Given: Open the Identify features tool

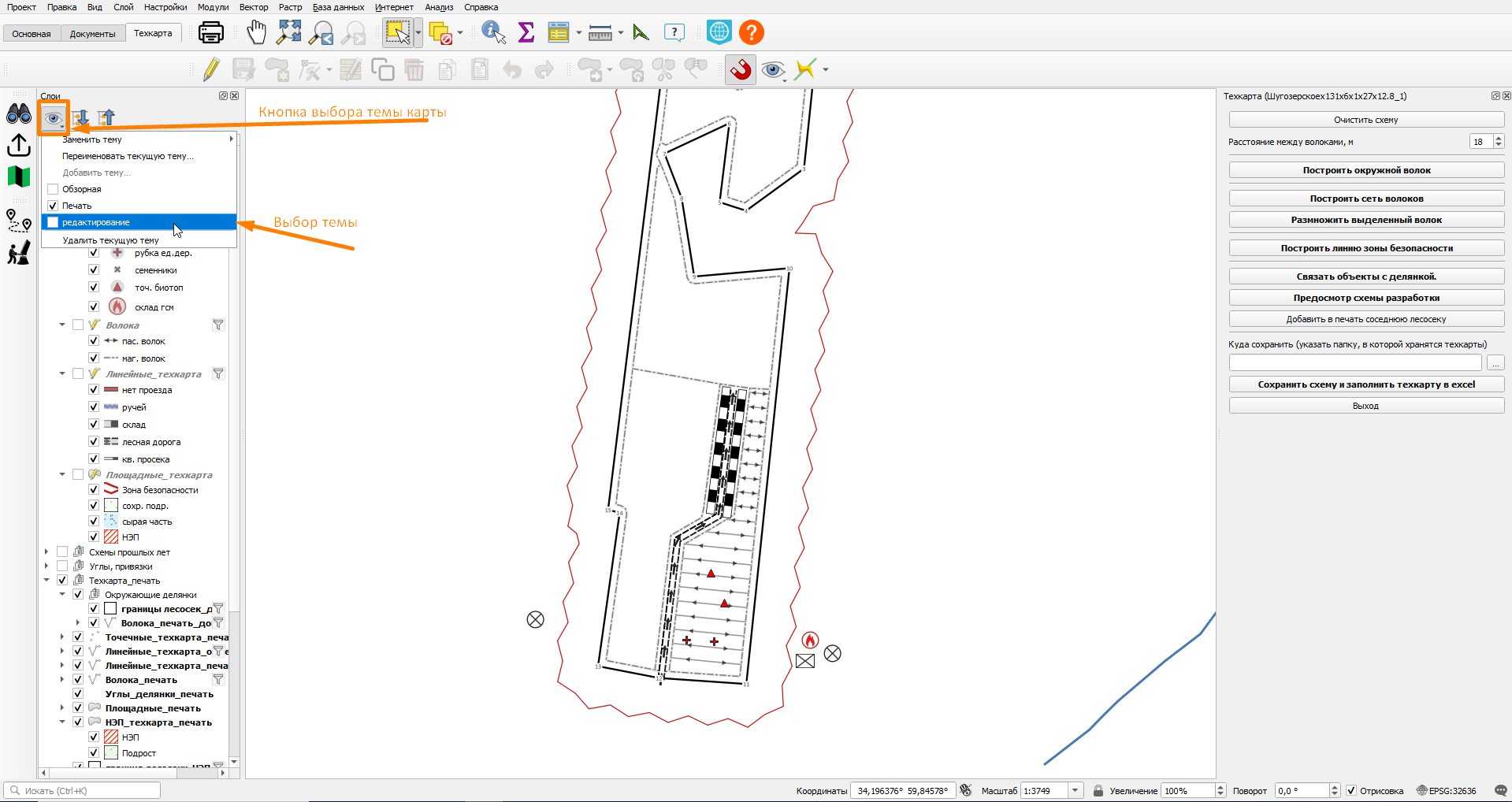Looking at the screenshot, I should 493,32.
